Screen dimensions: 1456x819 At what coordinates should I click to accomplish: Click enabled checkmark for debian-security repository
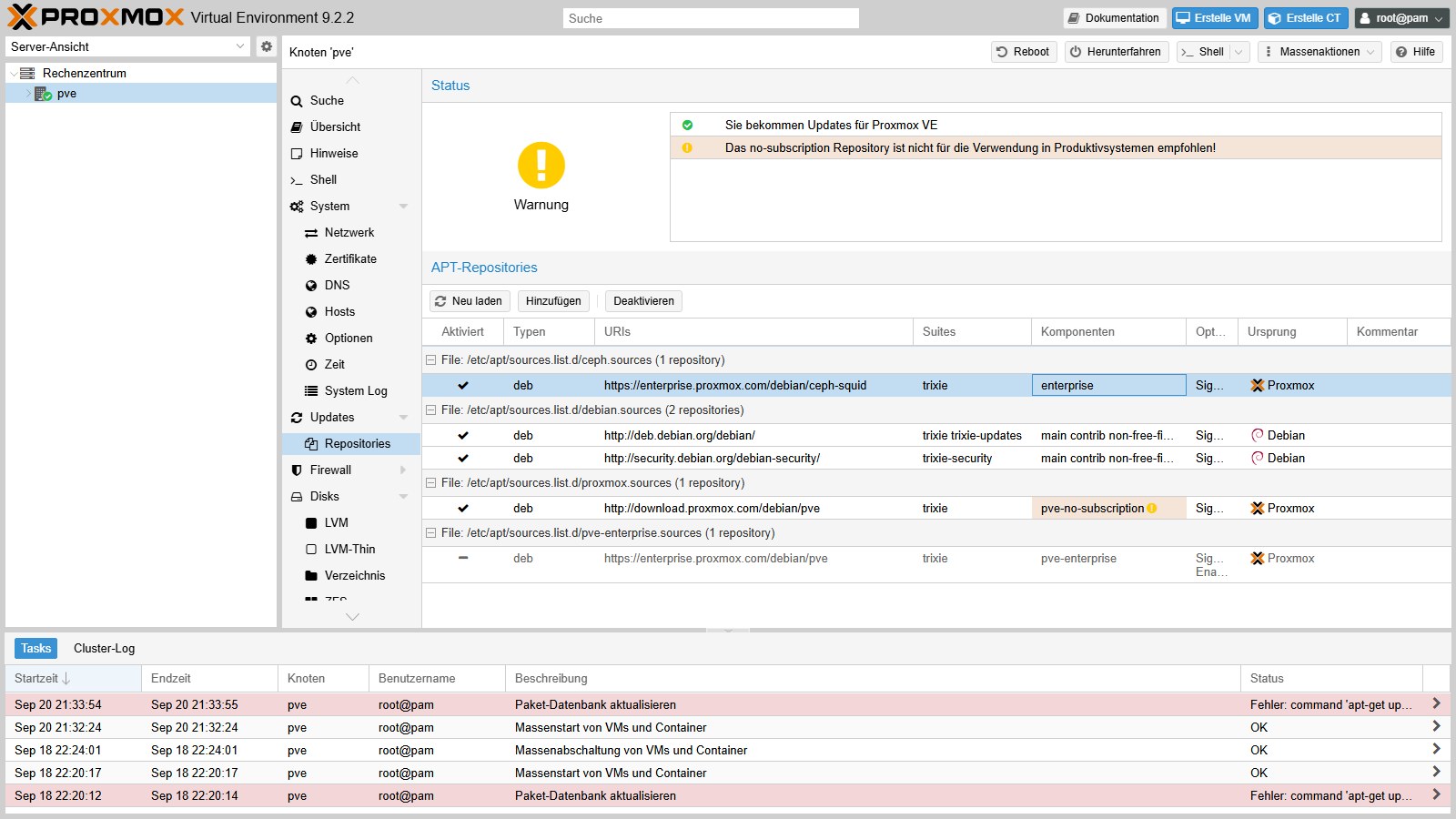[x=463, y=459]
